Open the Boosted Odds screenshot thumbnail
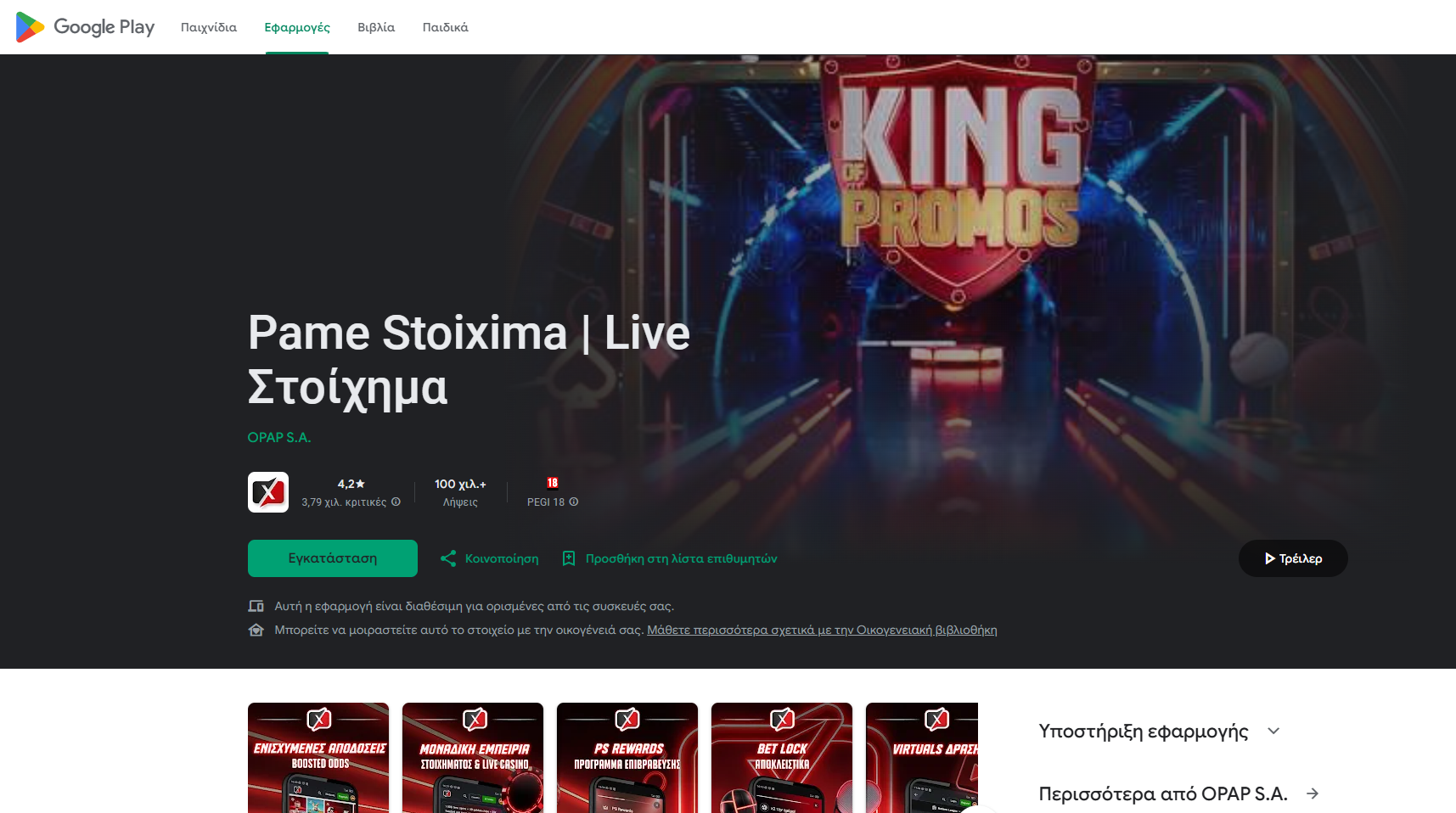Viewport: 1456px width, 813px height. tap(318, 758)
